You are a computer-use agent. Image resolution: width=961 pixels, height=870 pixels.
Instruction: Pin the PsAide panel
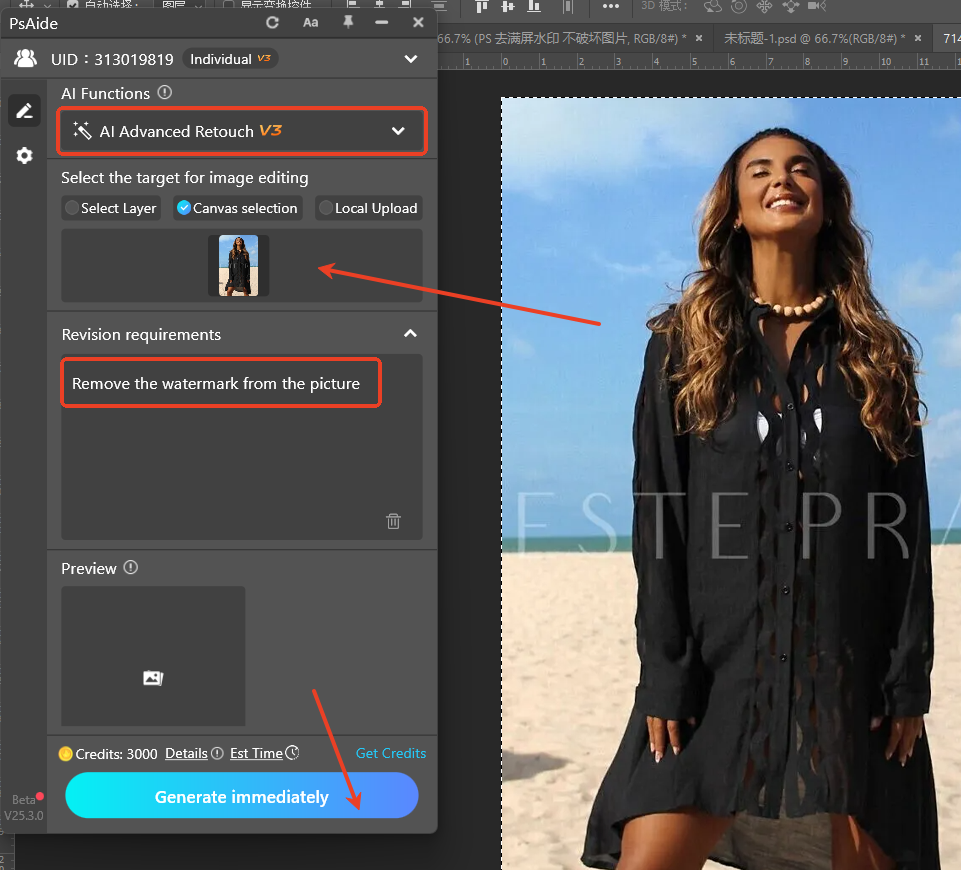pos(347,21)
